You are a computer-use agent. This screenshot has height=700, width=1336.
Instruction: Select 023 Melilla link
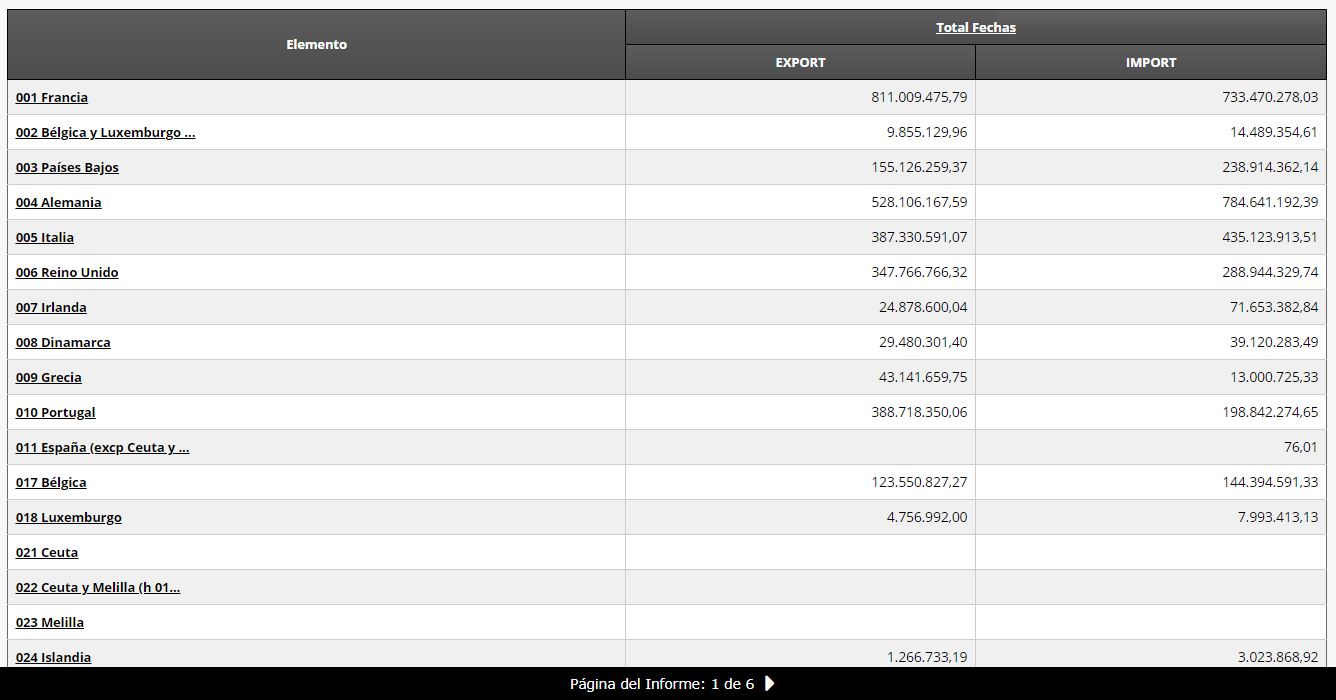point(50,623)
